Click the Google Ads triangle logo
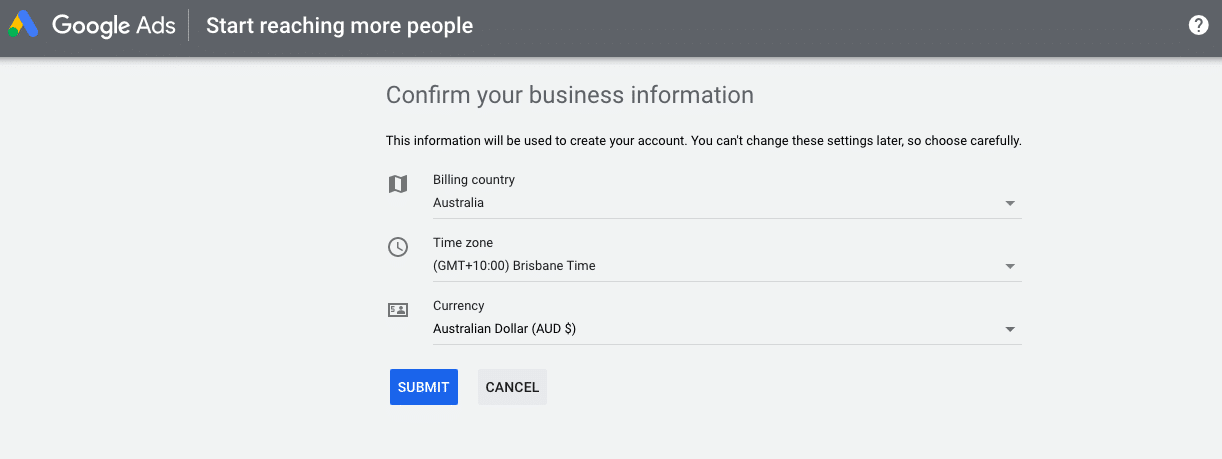 [23, 25]
